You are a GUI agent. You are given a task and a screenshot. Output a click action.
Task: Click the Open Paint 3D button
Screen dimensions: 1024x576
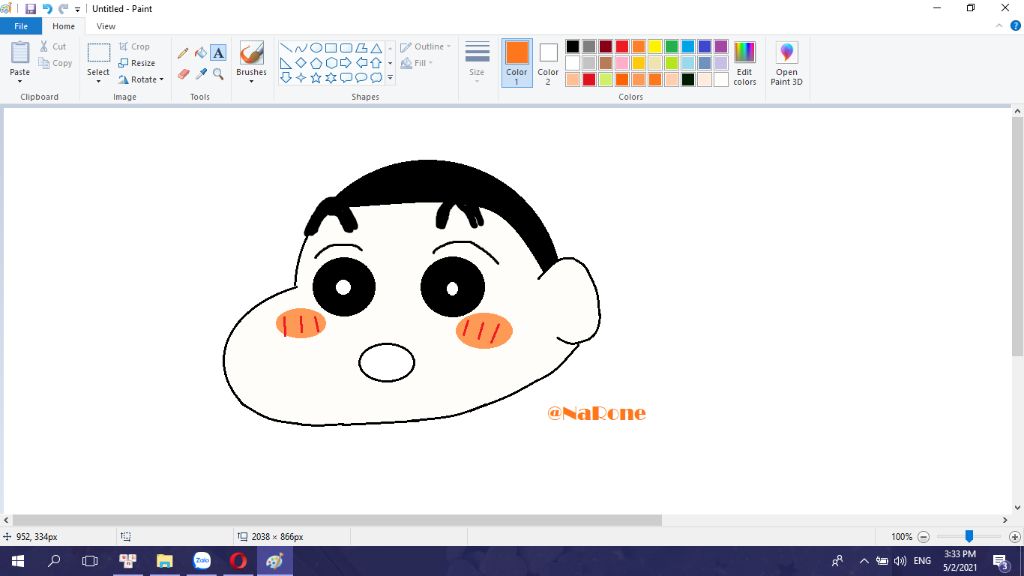[786, 63]
